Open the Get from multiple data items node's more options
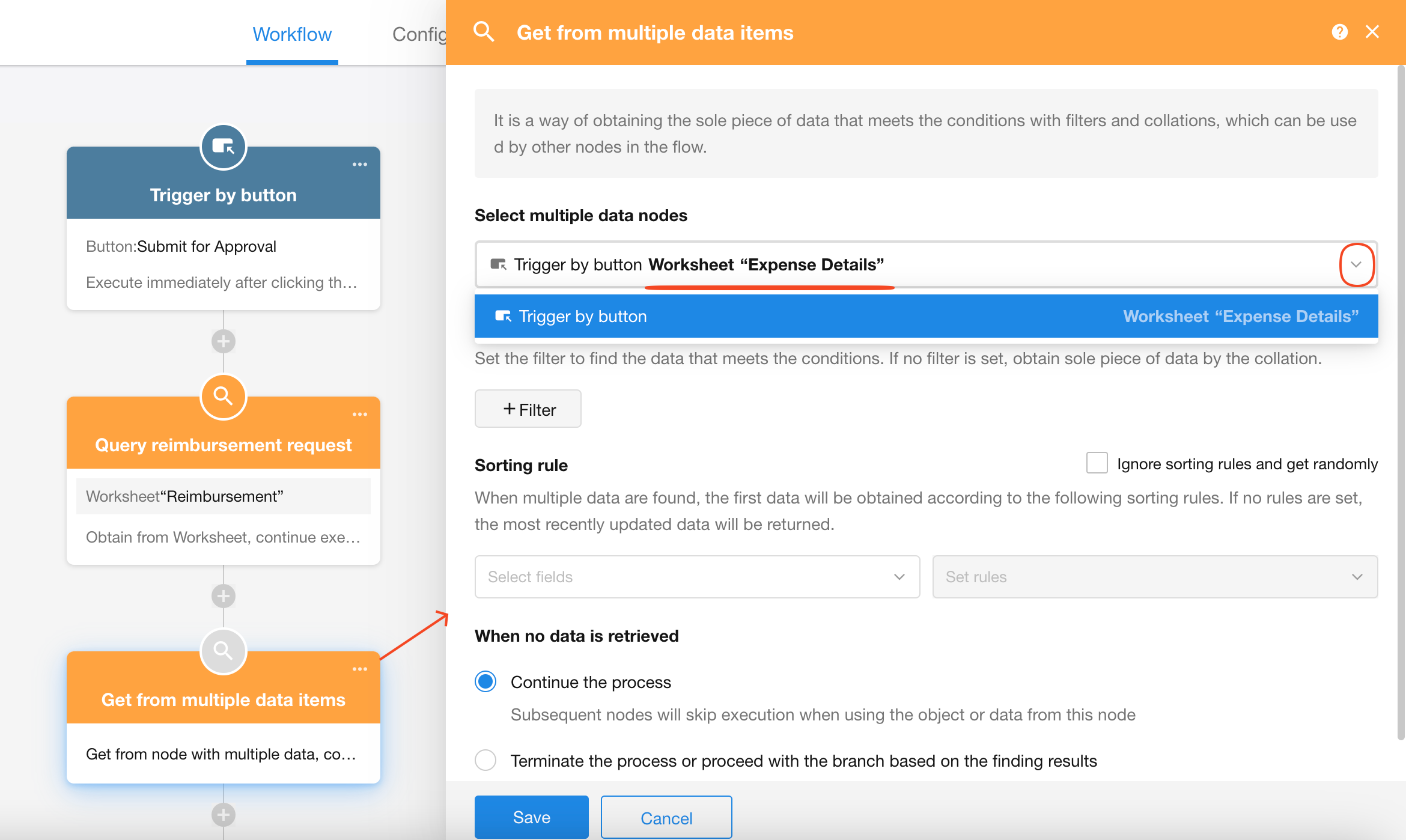The image size is (1406, 840). coord(359,669)
